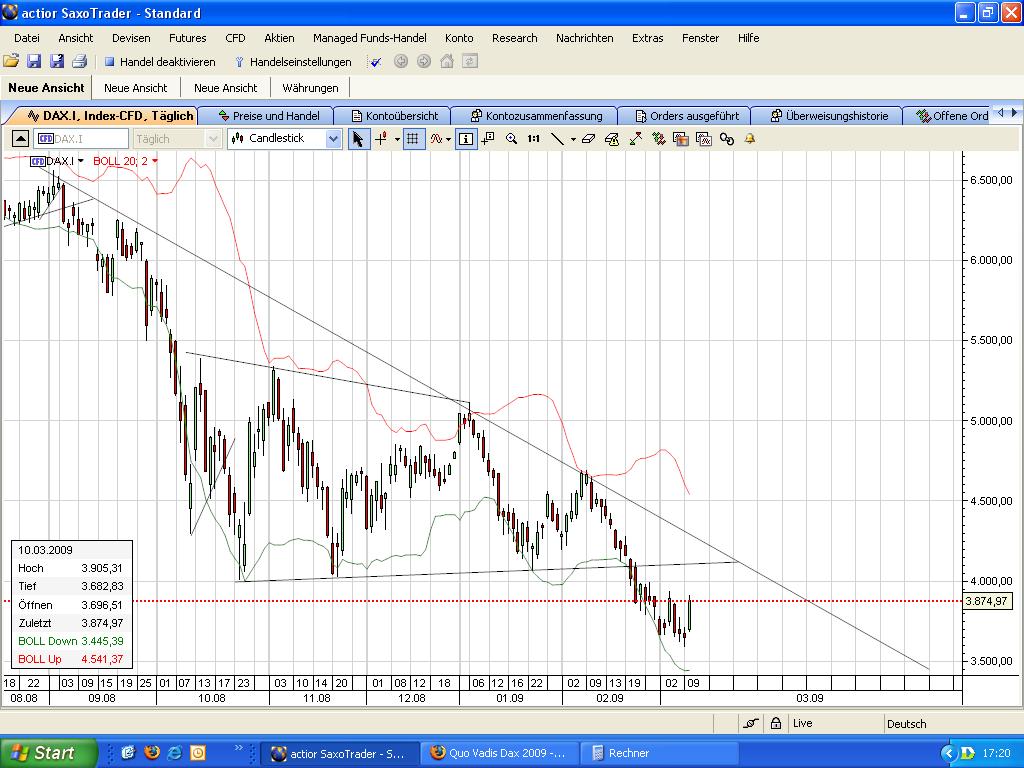The height and width of the screenshot is (768, 1024).
Task: Click the printer icon to print
Action: [x=78, y=61]
